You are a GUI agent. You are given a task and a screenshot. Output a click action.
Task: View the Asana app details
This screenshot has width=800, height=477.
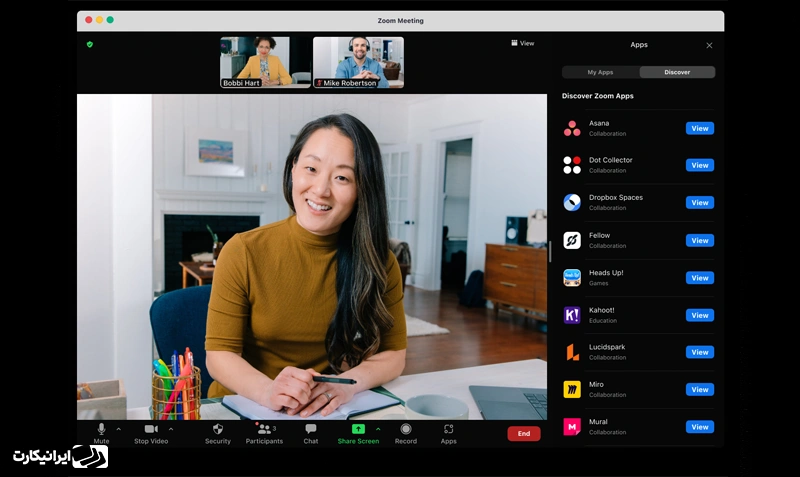699,129
